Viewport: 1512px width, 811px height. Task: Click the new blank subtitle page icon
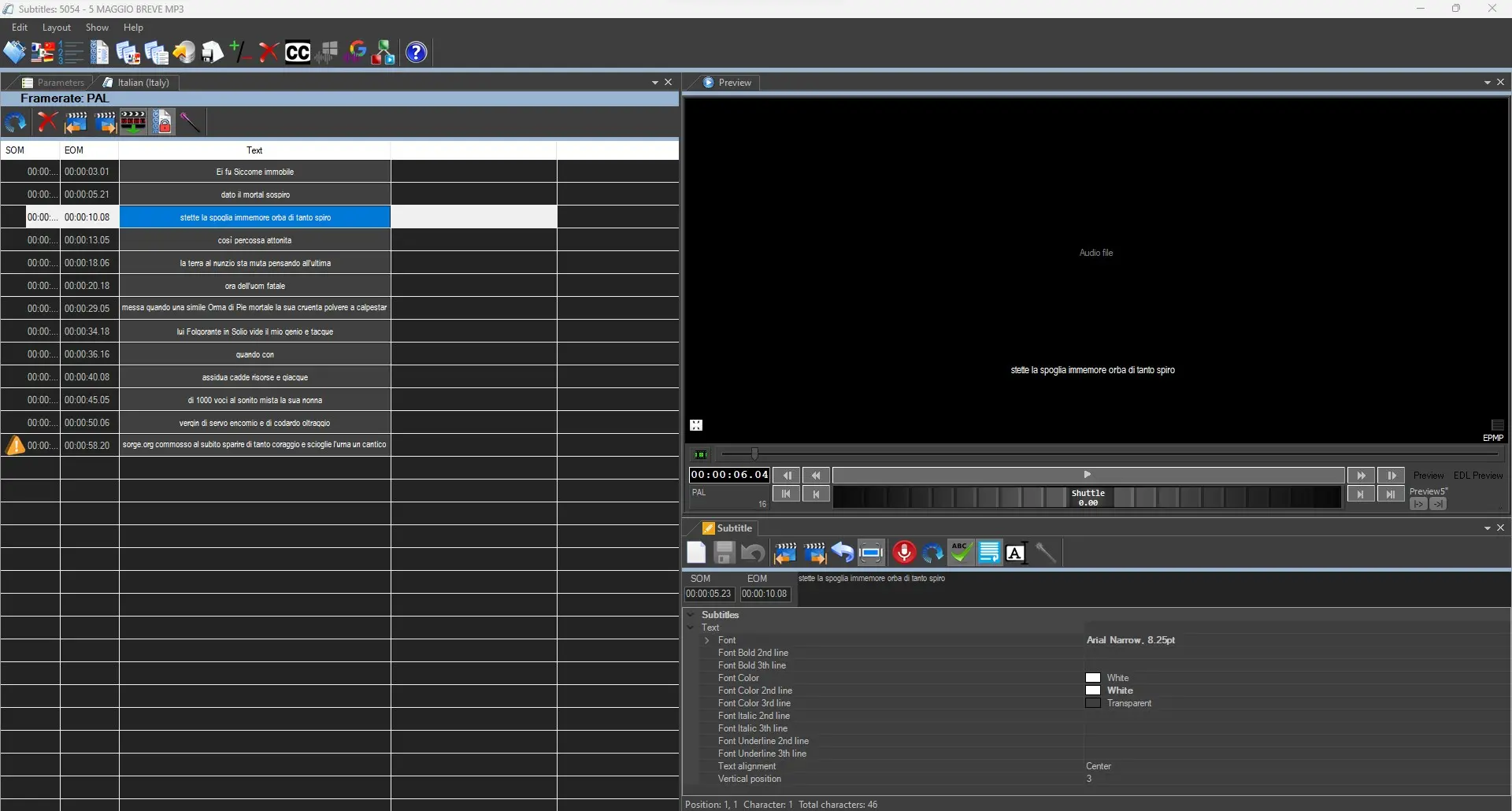pyautogui.click(x=696, y=553)
